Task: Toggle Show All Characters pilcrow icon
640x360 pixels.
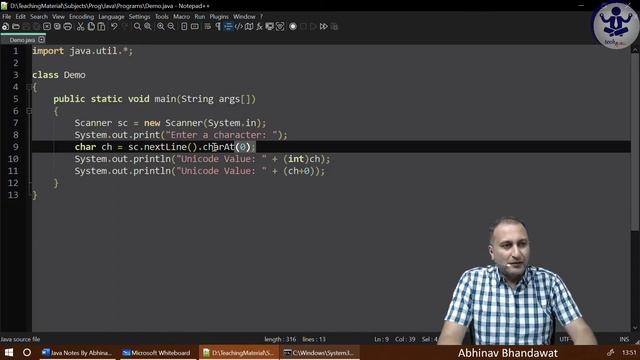Action: click(x=218, y=27)
